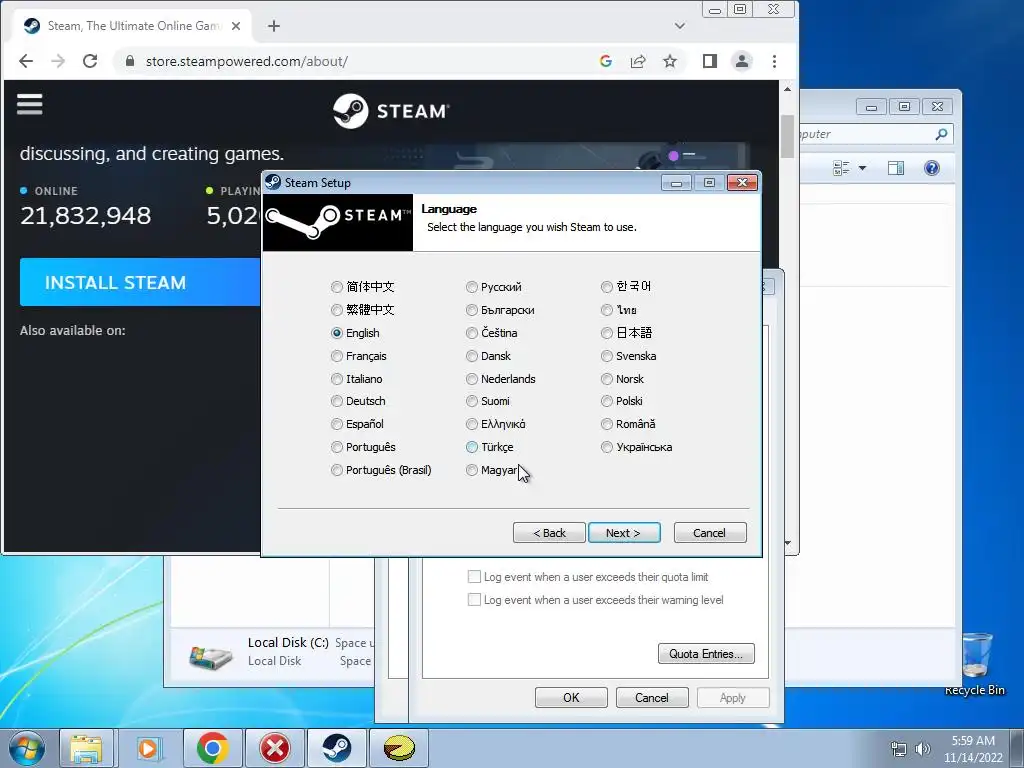Open Chrome tab search chevron
This screenshot has height=768, width=1024.
(680, 26)
